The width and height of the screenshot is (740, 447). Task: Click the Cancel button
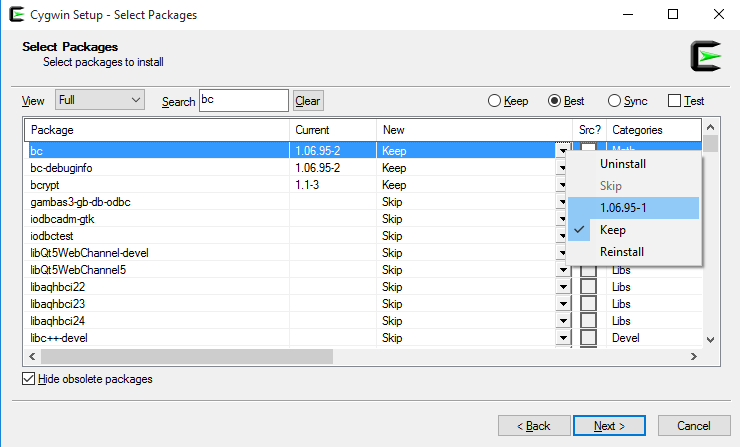point(694,426)
